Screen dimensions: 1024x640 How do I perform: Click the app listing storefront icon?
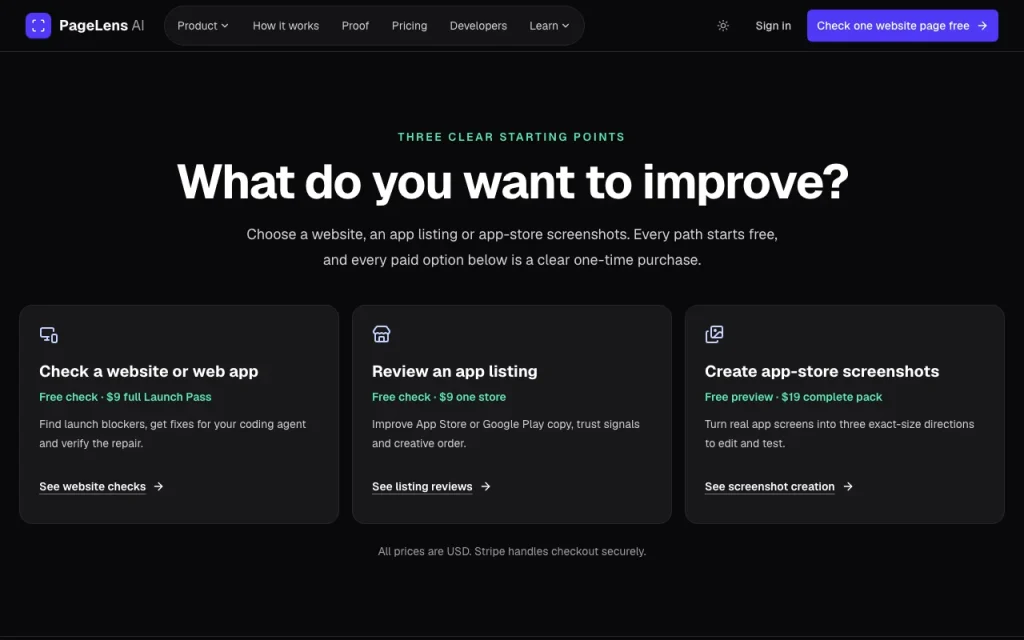click(x=381, y=334)
